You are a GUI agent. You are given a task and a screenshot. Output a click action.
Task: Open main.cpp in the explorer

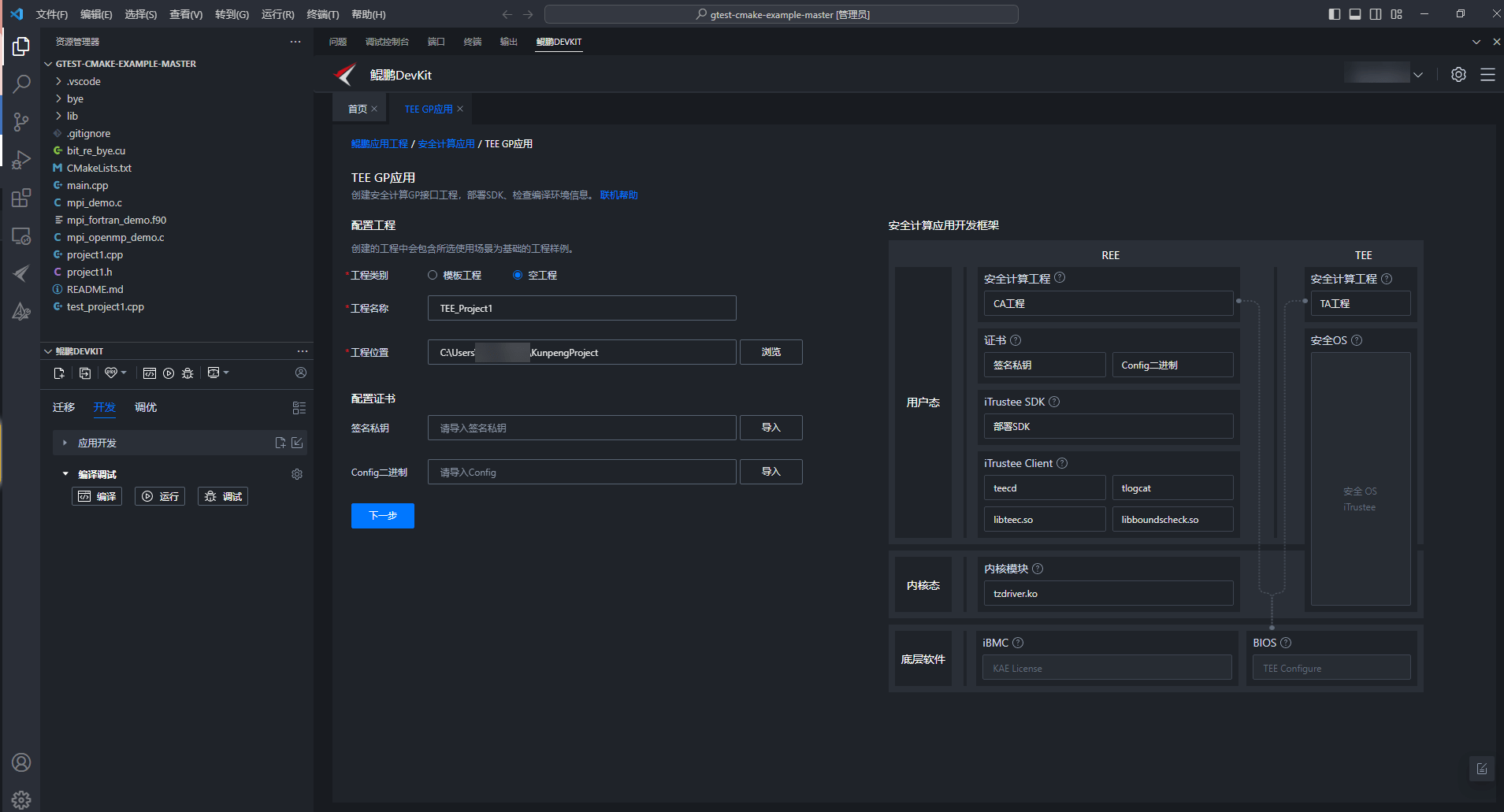pos(87,185)
